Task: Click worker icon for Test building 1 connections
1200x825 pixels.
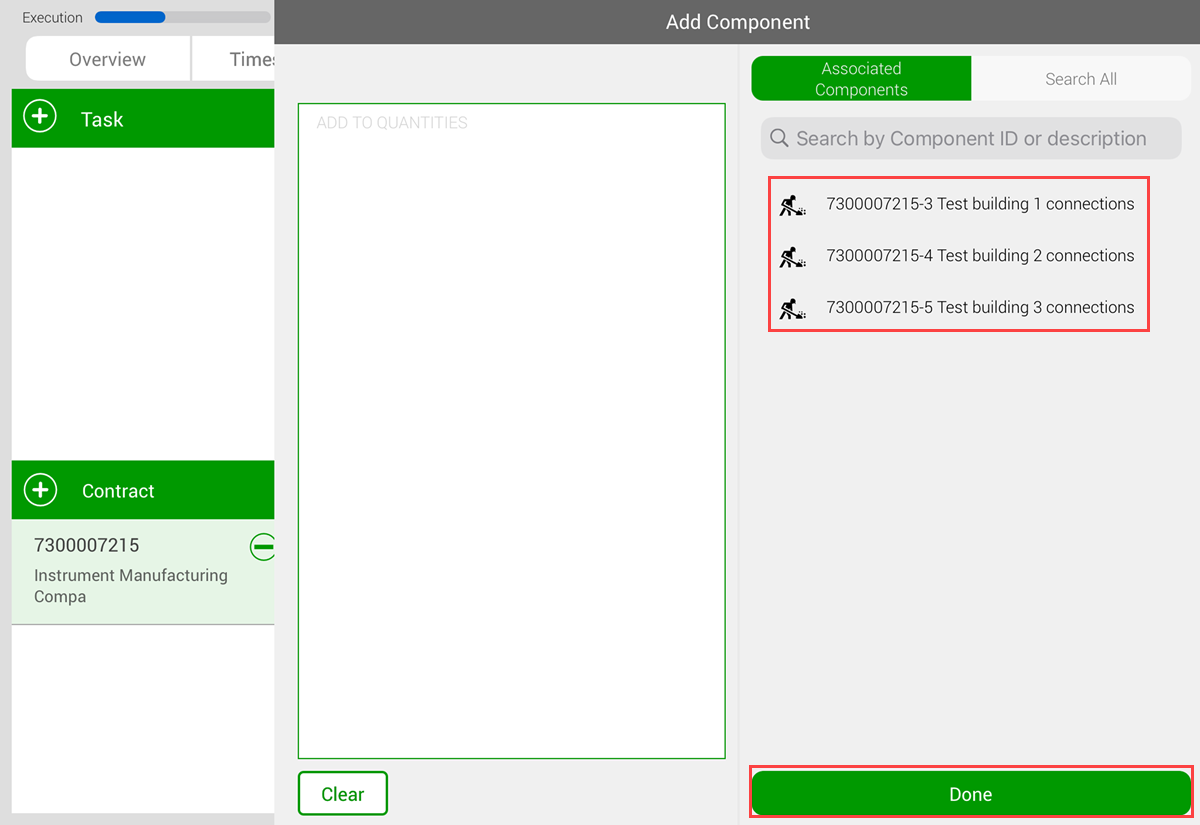Action: [x=793, y=205]
